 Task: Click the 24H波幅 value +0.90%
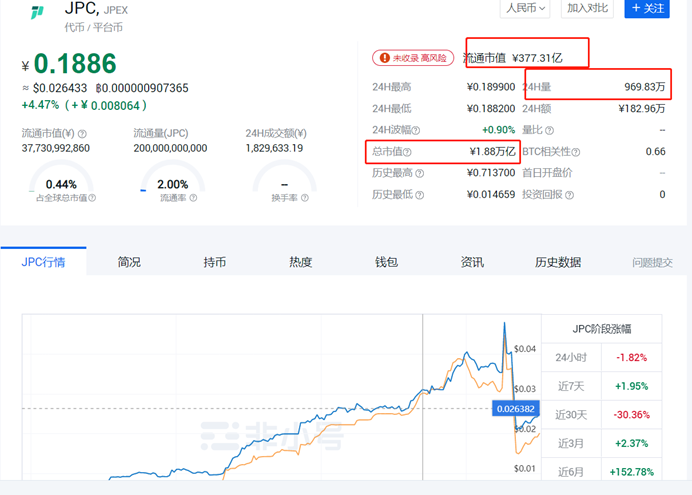(x=498, y=130)
